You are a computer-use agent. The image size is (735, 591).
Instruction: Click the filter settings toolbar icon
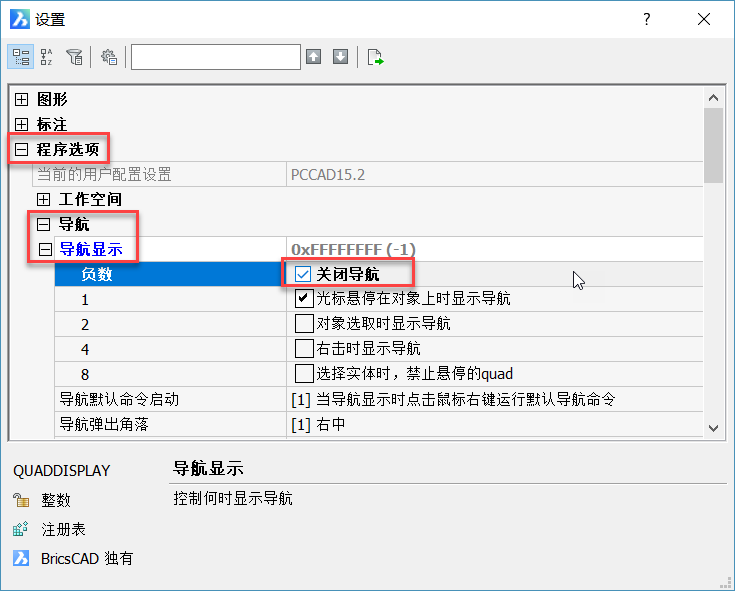74,57
